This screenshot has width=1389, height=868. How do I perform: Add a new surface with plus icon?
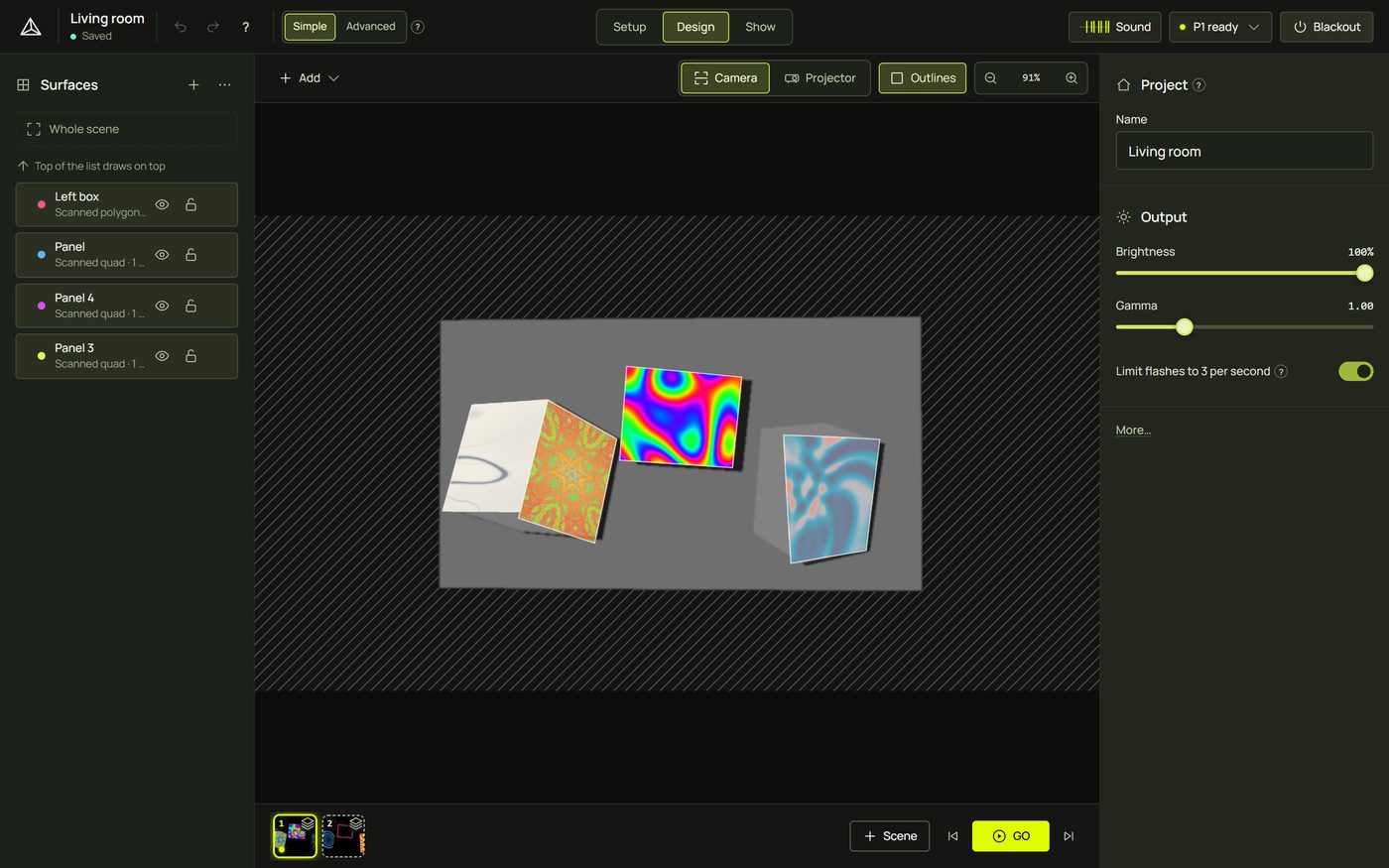click(193, 85)
